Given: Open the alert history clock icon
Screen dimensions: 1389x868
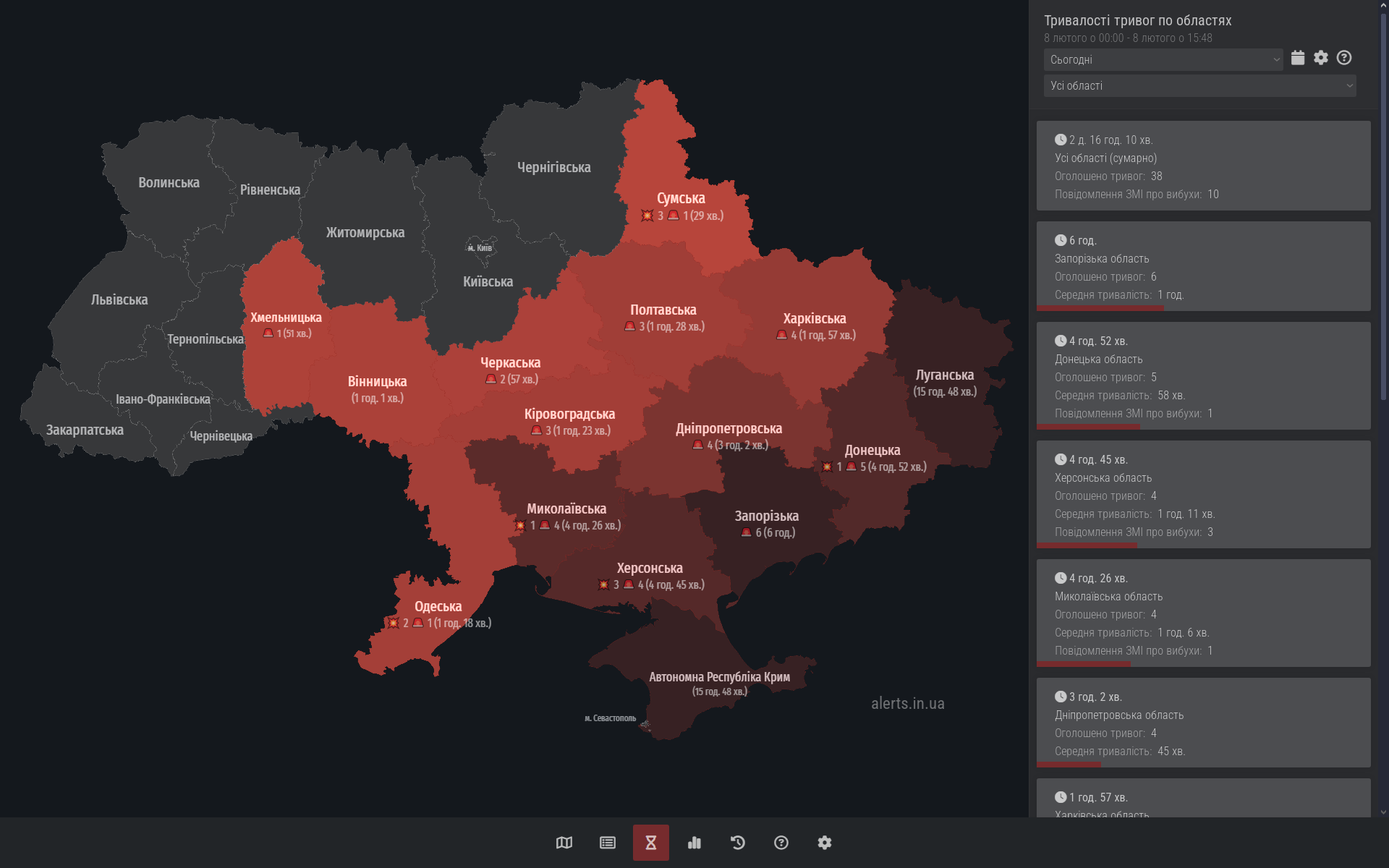Looking at the screenshot, I should point(738,843).
